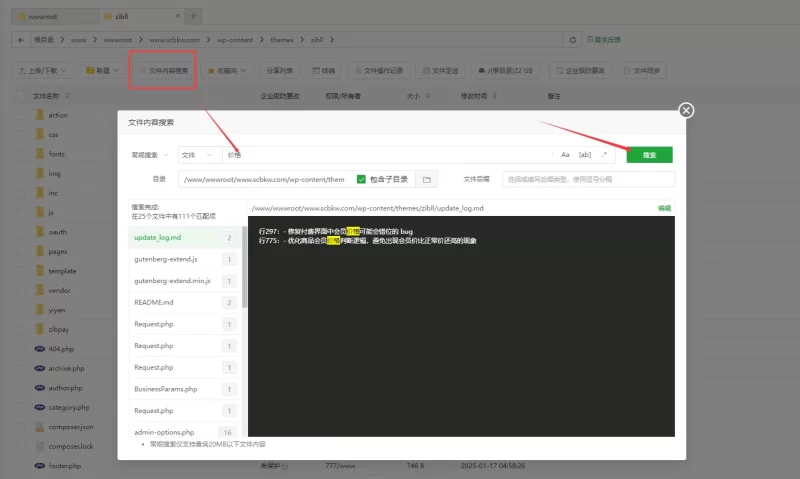Screen dimensions: 800x479
Task: Click the archive.php file icon
Action: (x=40, y=368)
